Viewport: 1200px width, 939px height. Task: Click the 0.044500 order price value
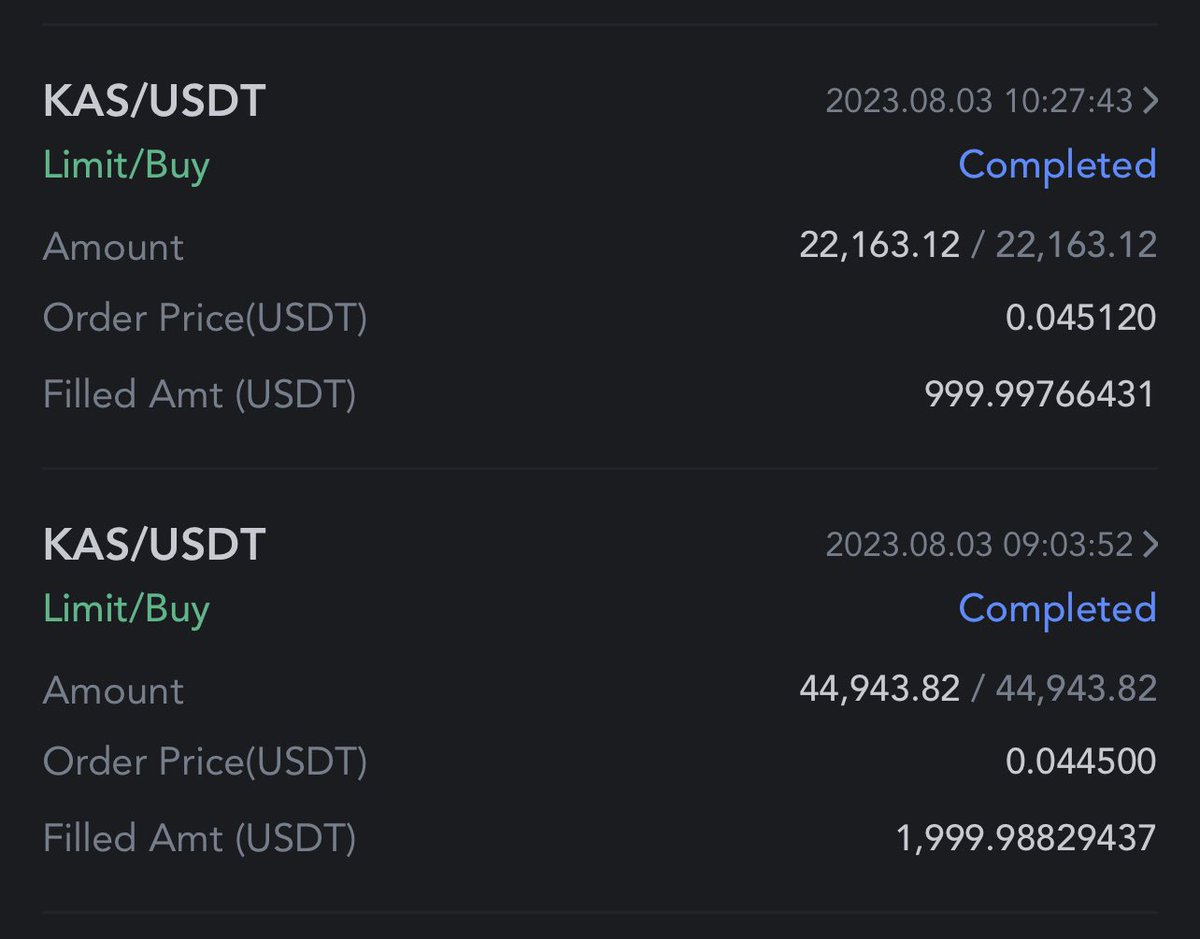pos(1081,762)
